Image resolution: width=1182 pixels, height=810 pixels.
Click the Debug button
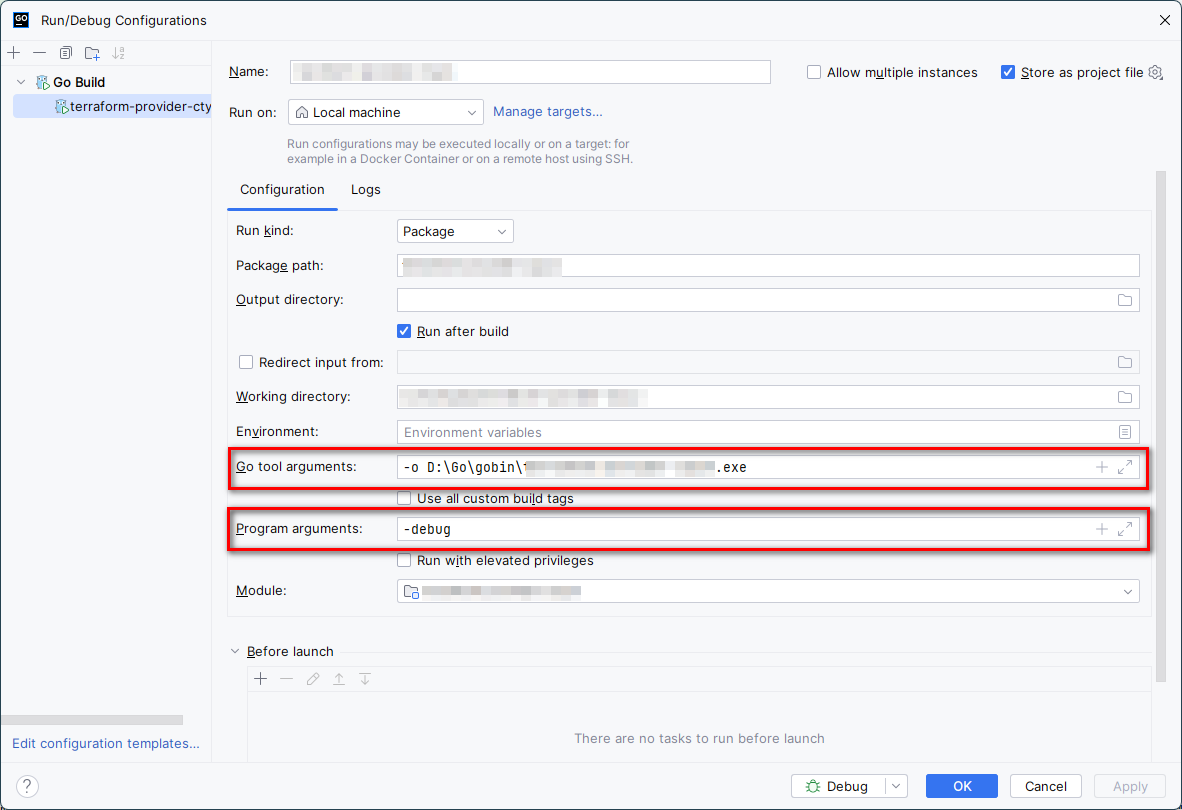point(838,786)
